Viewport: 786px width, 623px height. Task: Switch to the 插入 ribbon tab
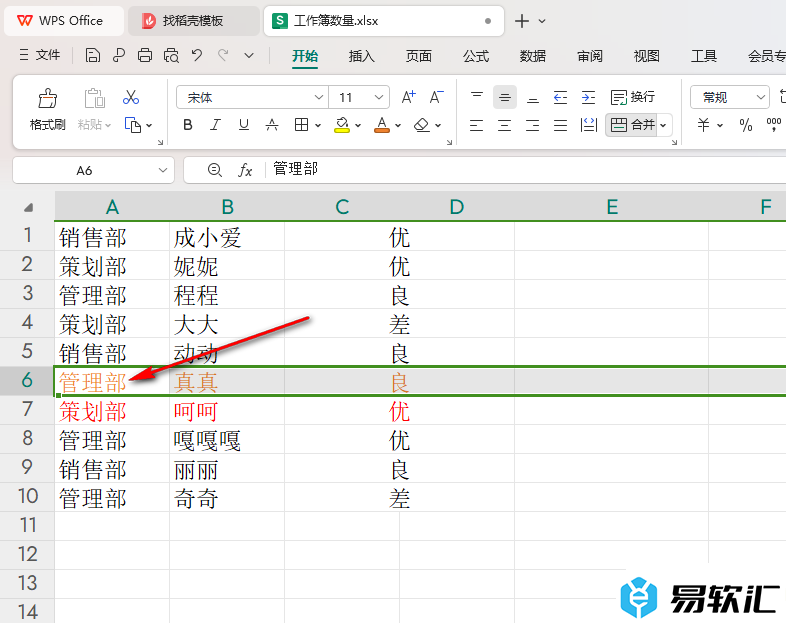361,56
